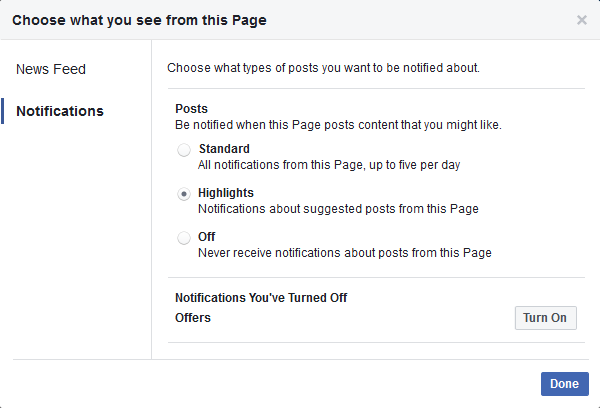Click 'Be notified when this Page posts' text

tap(338, 125)
